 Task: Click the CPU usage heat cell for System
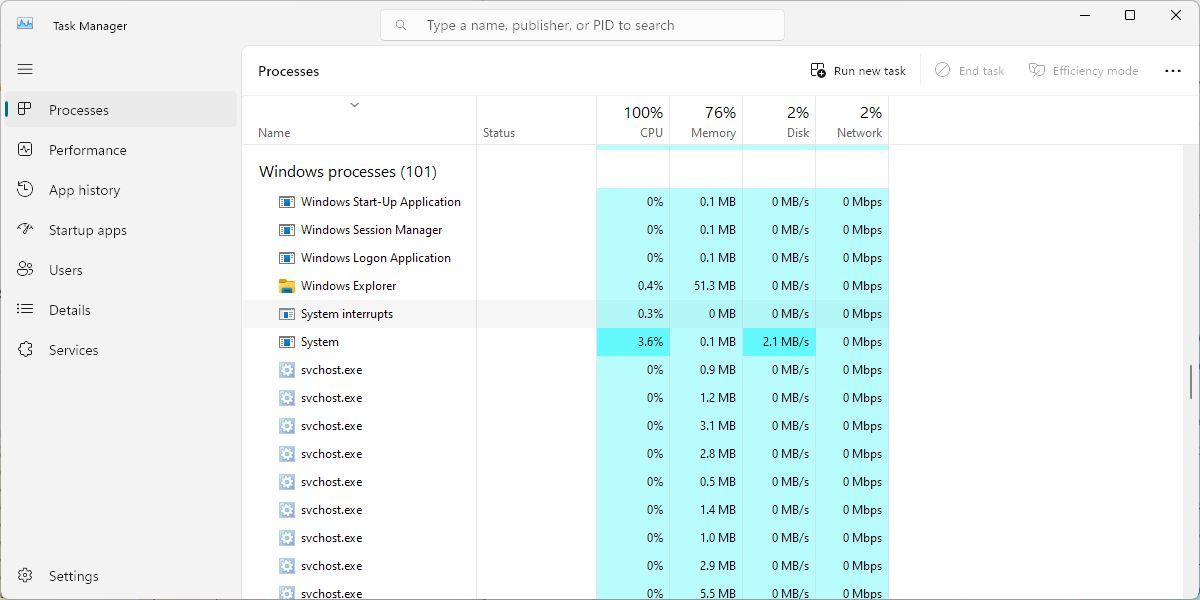(635, 341)
